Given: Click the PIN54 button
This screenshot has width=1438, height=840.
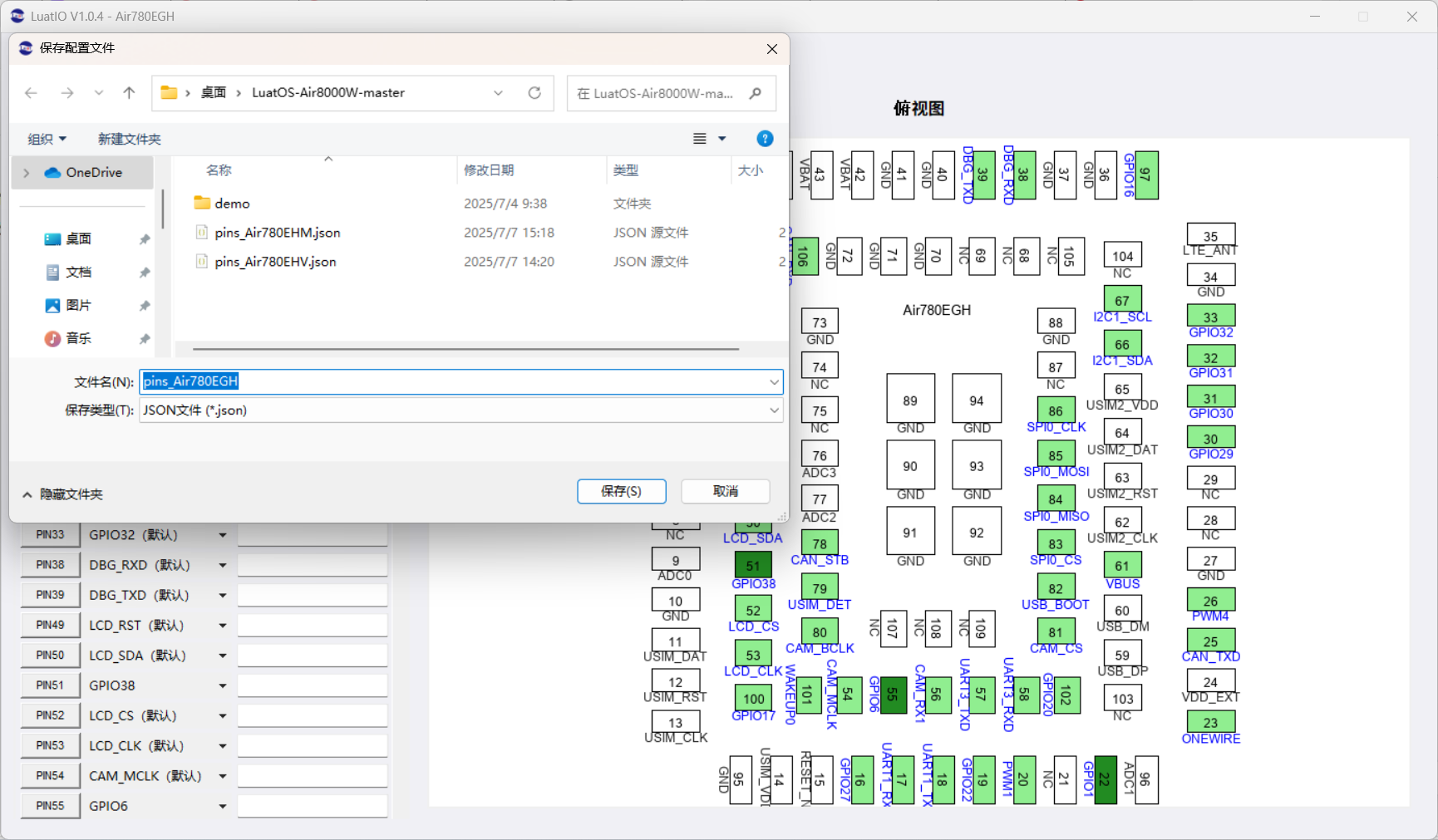Looking at the screenshot, I should [50, 775].
